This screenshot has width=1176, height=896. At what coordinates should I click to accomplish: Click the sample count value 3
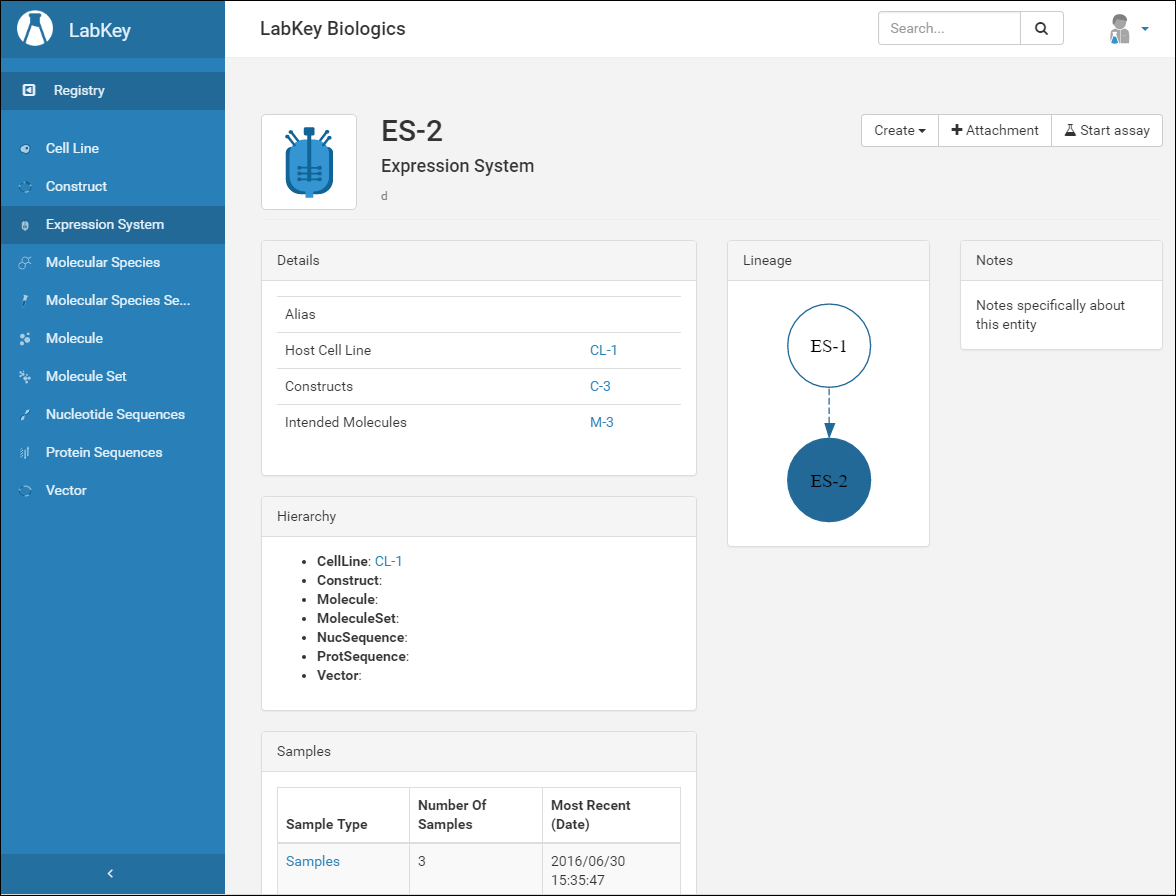coord(422,862)
